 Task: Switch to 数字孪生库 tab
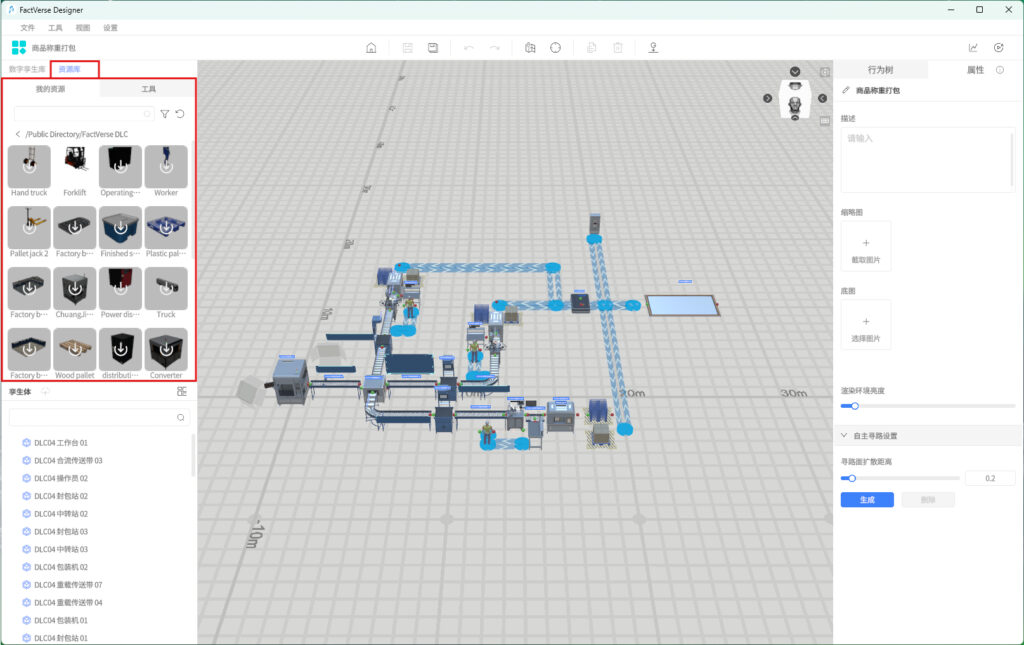point(27,69)
